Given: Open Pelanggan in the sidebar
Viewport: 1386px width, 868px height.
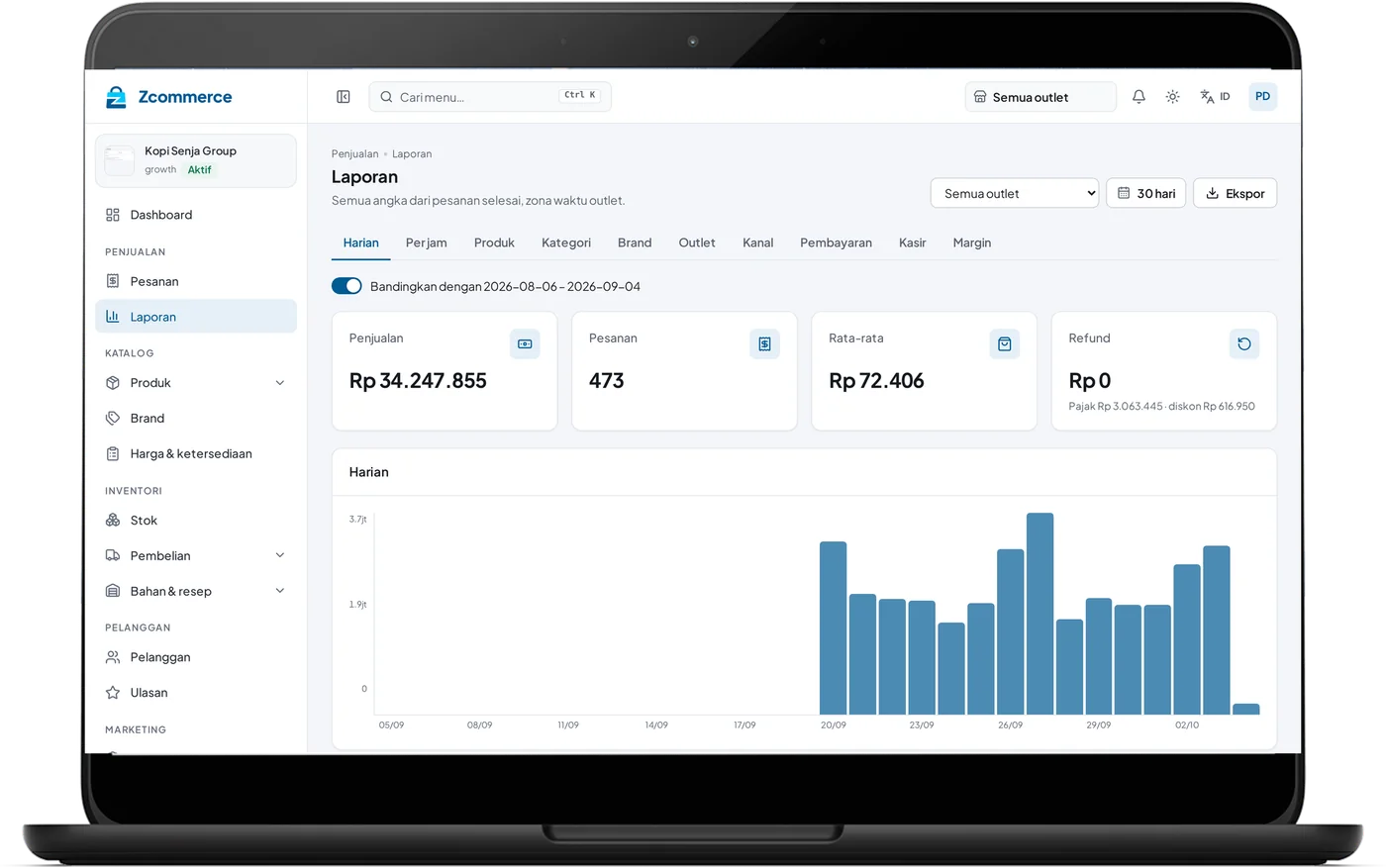Looking at the screenshot, I should coord(196,657).
